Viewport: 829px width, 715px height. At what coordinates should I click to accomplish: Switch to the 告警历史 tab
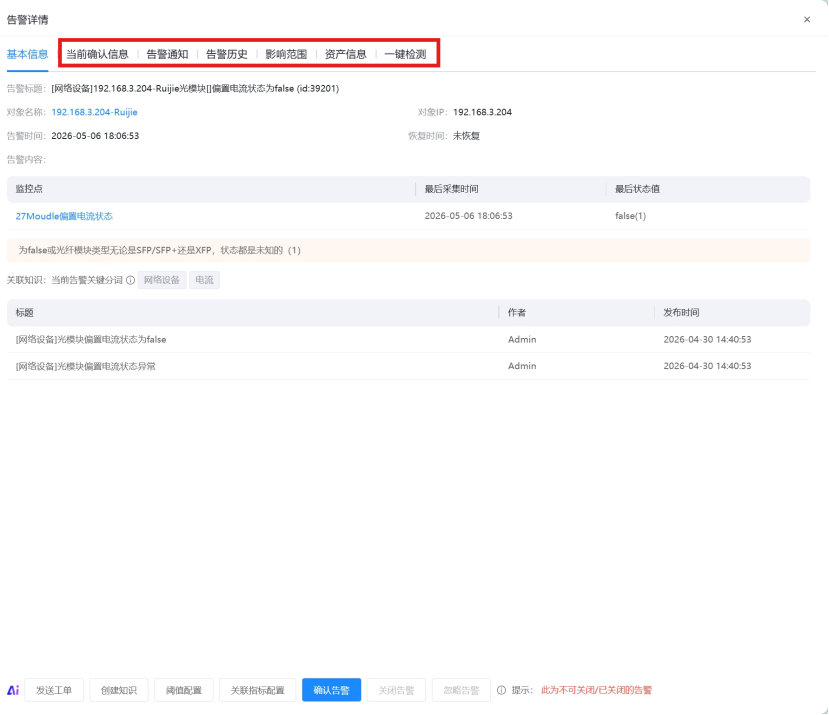pos(227,54)
